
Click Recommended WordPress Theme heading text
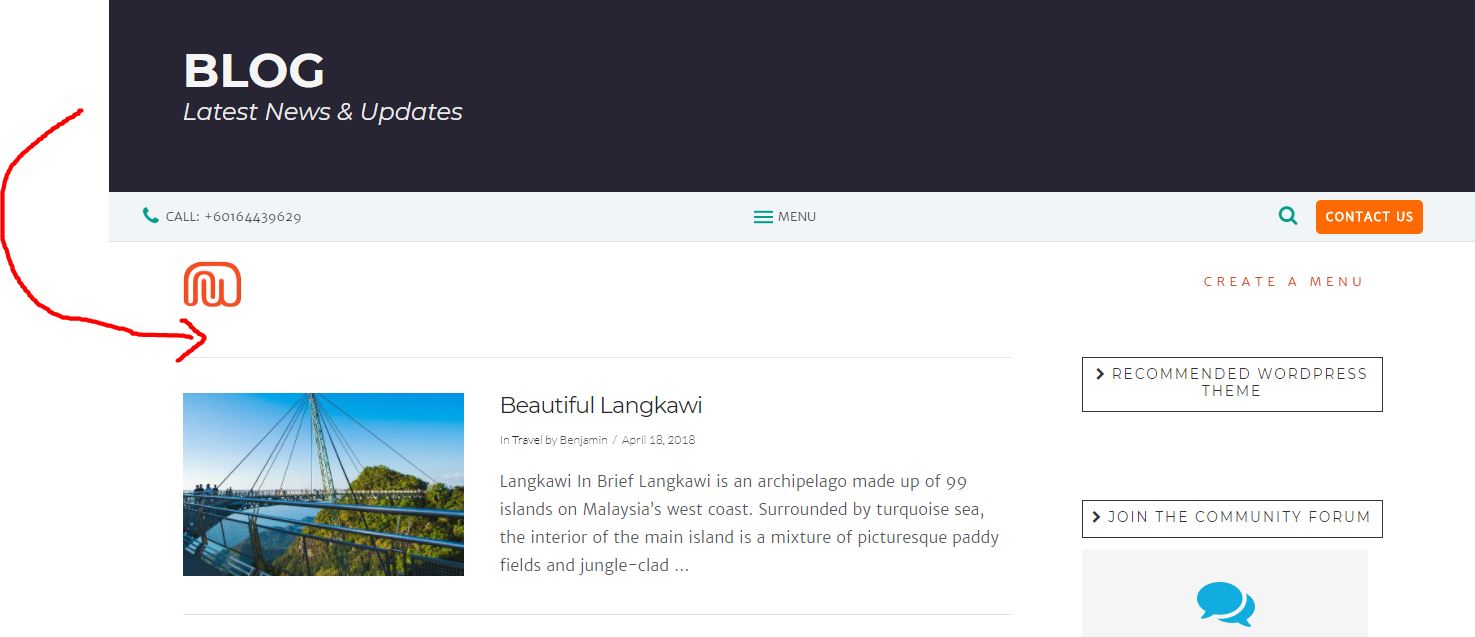(x=1238, y=382)
